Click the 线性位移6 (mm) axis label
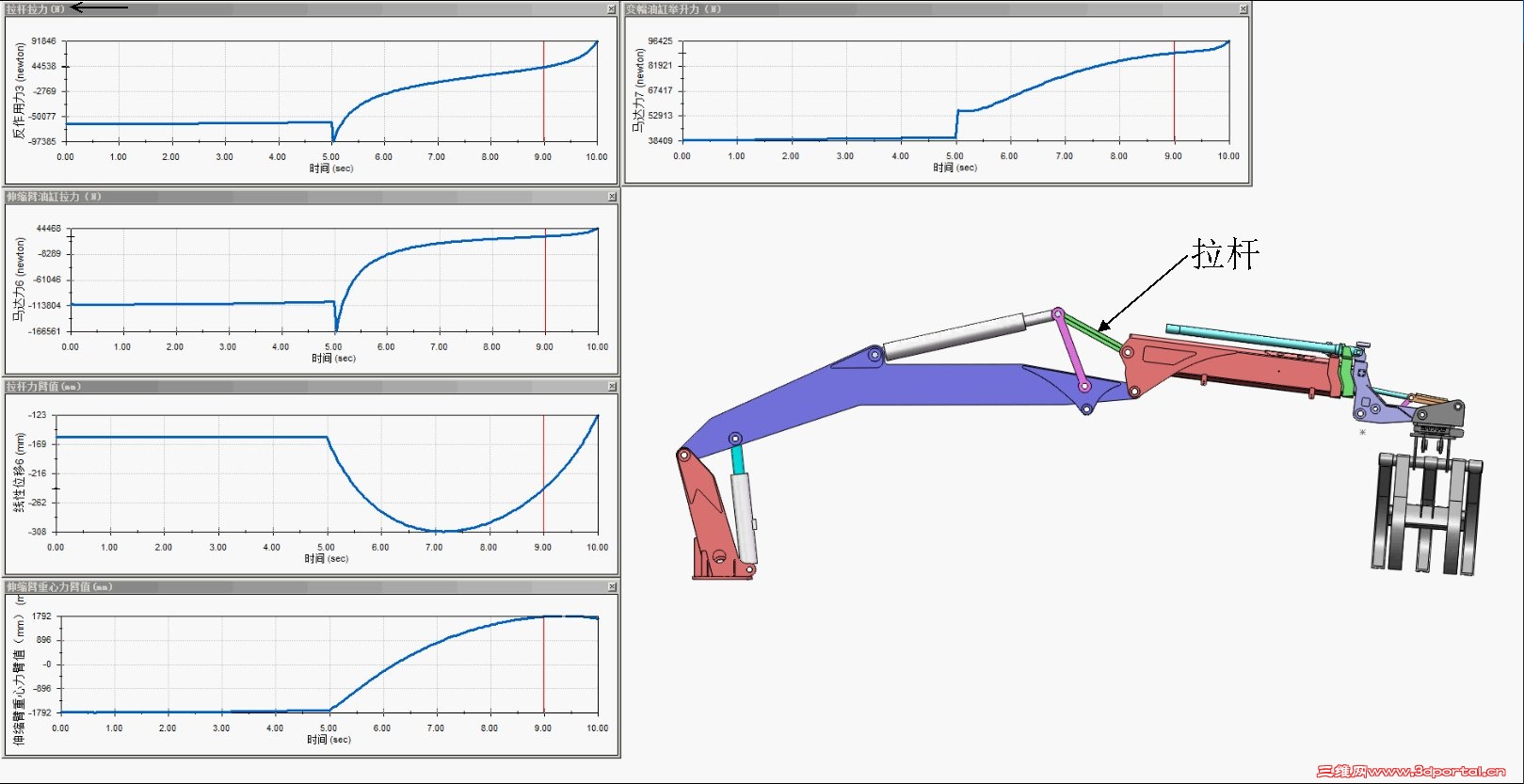This screenshot has width=1524, height=784. [19, 473]
